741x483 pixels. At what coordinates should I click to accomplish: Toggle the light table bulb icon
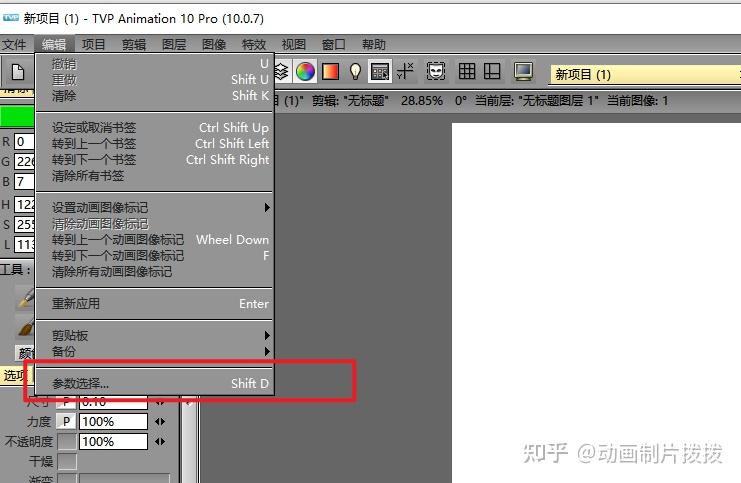[x=355, y=72]
